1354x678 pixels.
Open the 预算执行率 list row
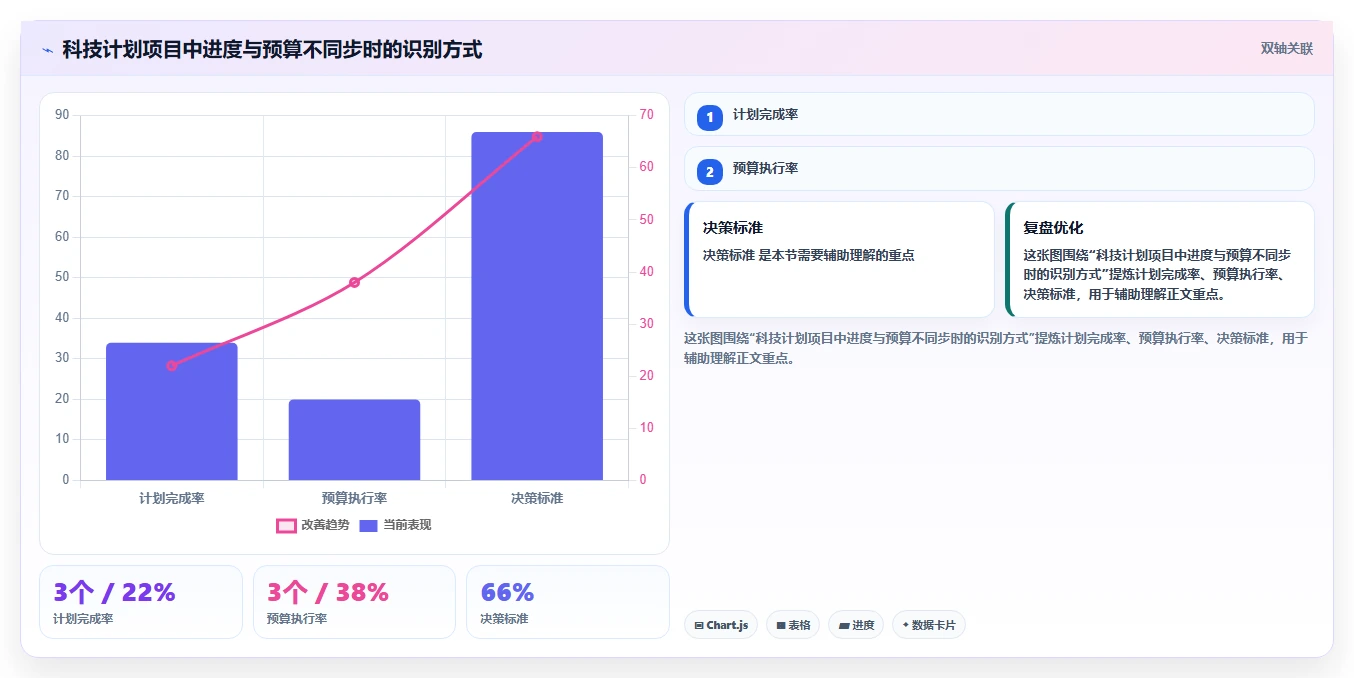[x=999, y=168]
